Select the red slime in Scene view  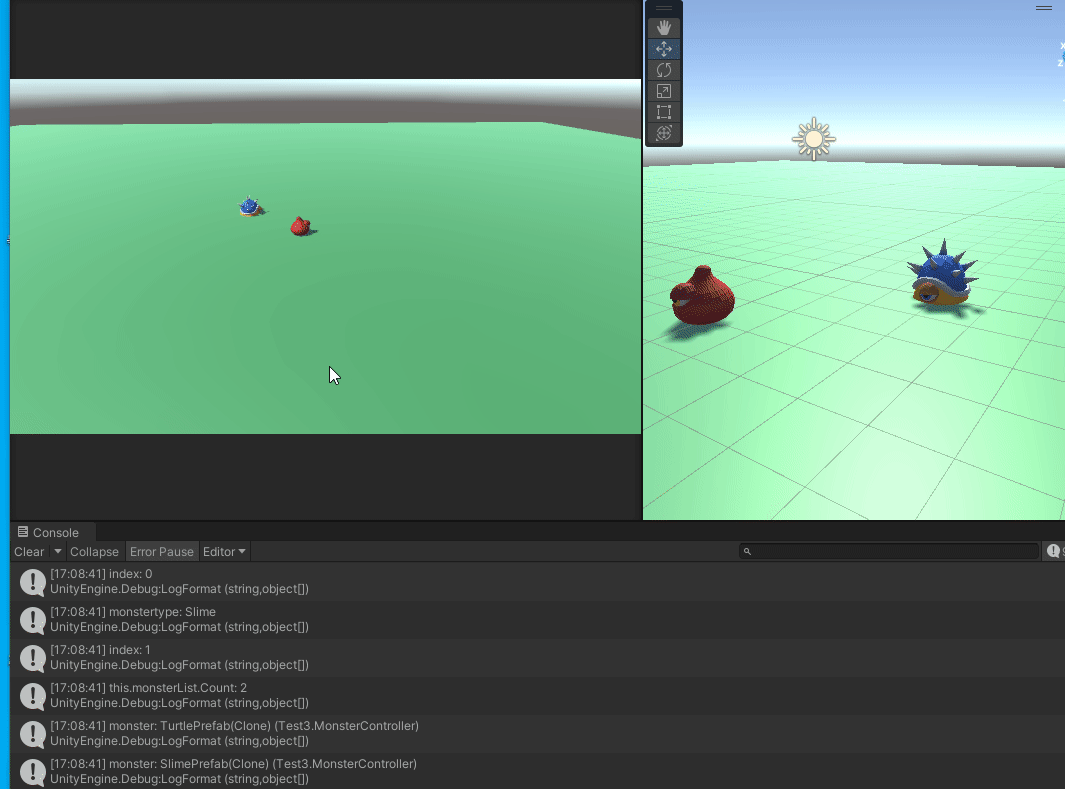coord(702,295)
